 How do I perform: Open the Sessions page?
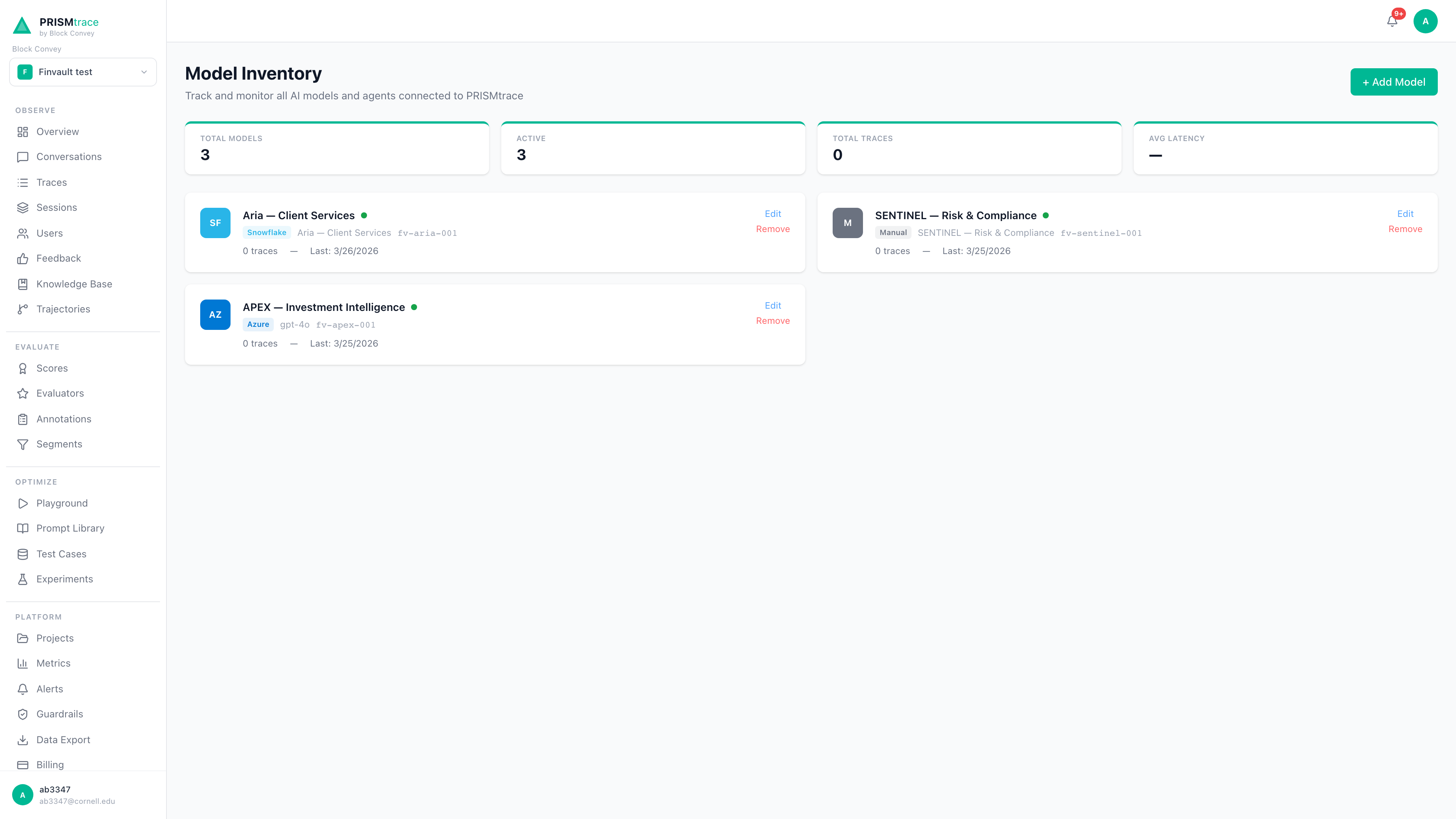(83, 208)
